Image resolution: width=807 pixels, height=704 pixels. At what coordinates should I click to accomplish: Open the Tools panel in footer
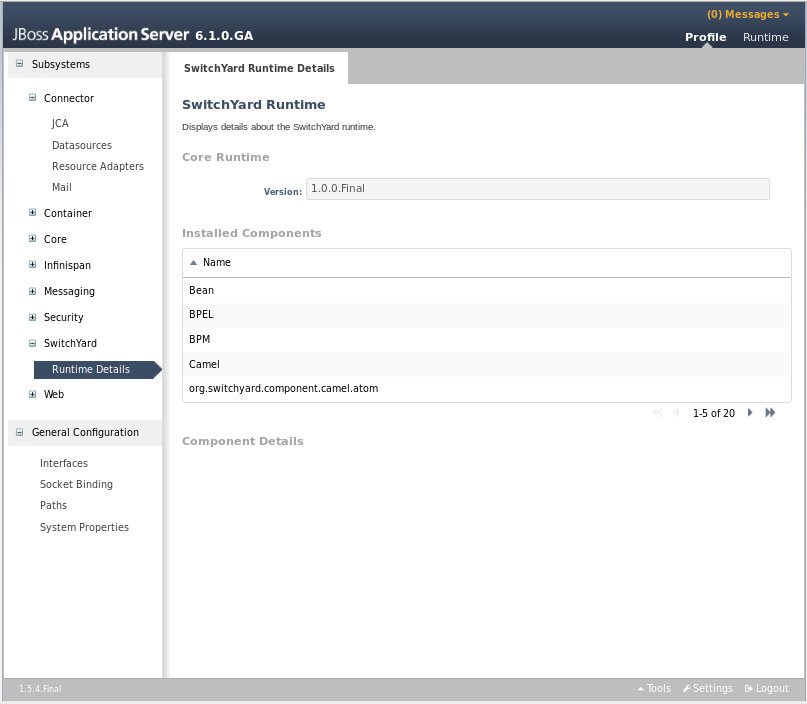[x=654, y=689]
